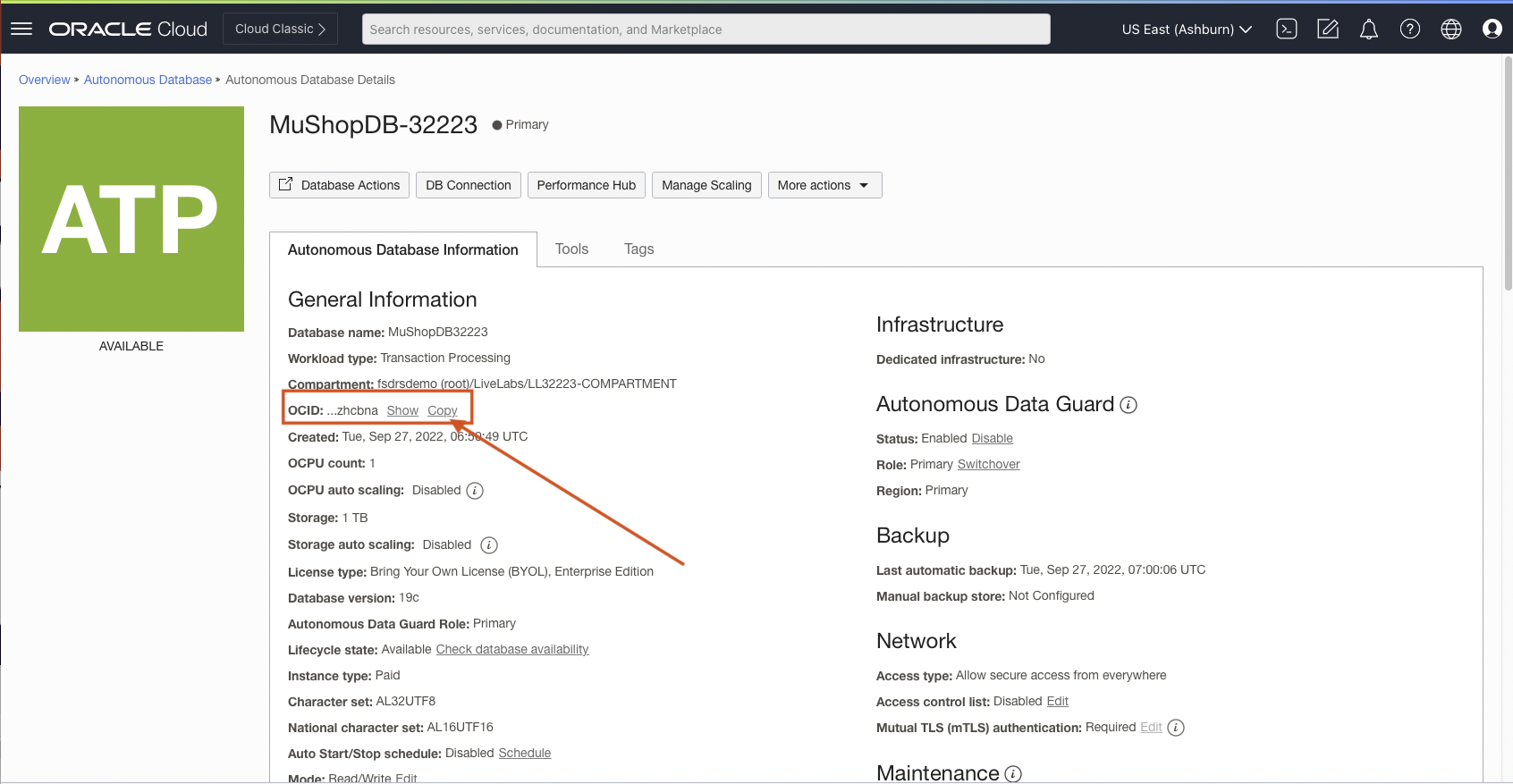Click info icon beside Autonomous Data Guard
The width and height of the screenshot is (1513, 784).
tap(1128, 405)
